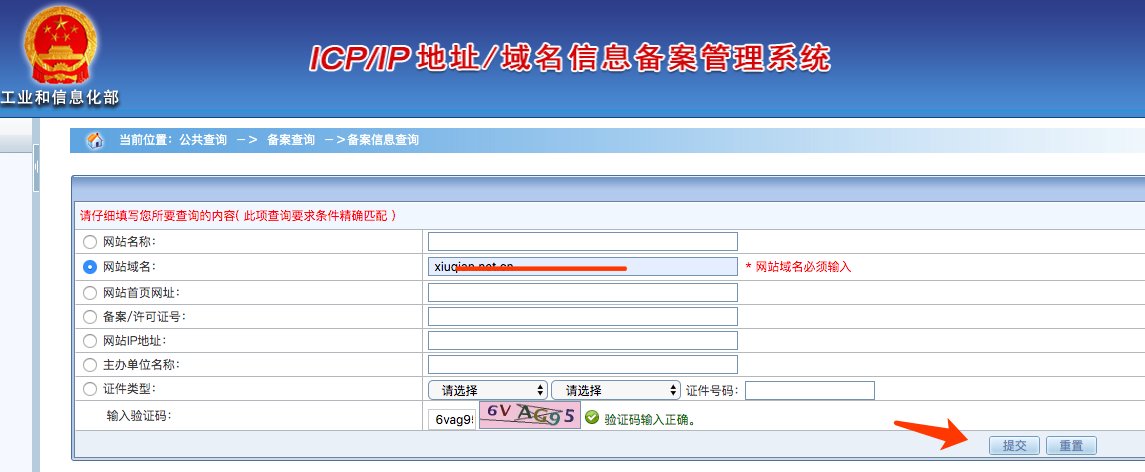
Task: Click the 工业和信息化部 text under emblem
Action: click(x=59, y=98)
